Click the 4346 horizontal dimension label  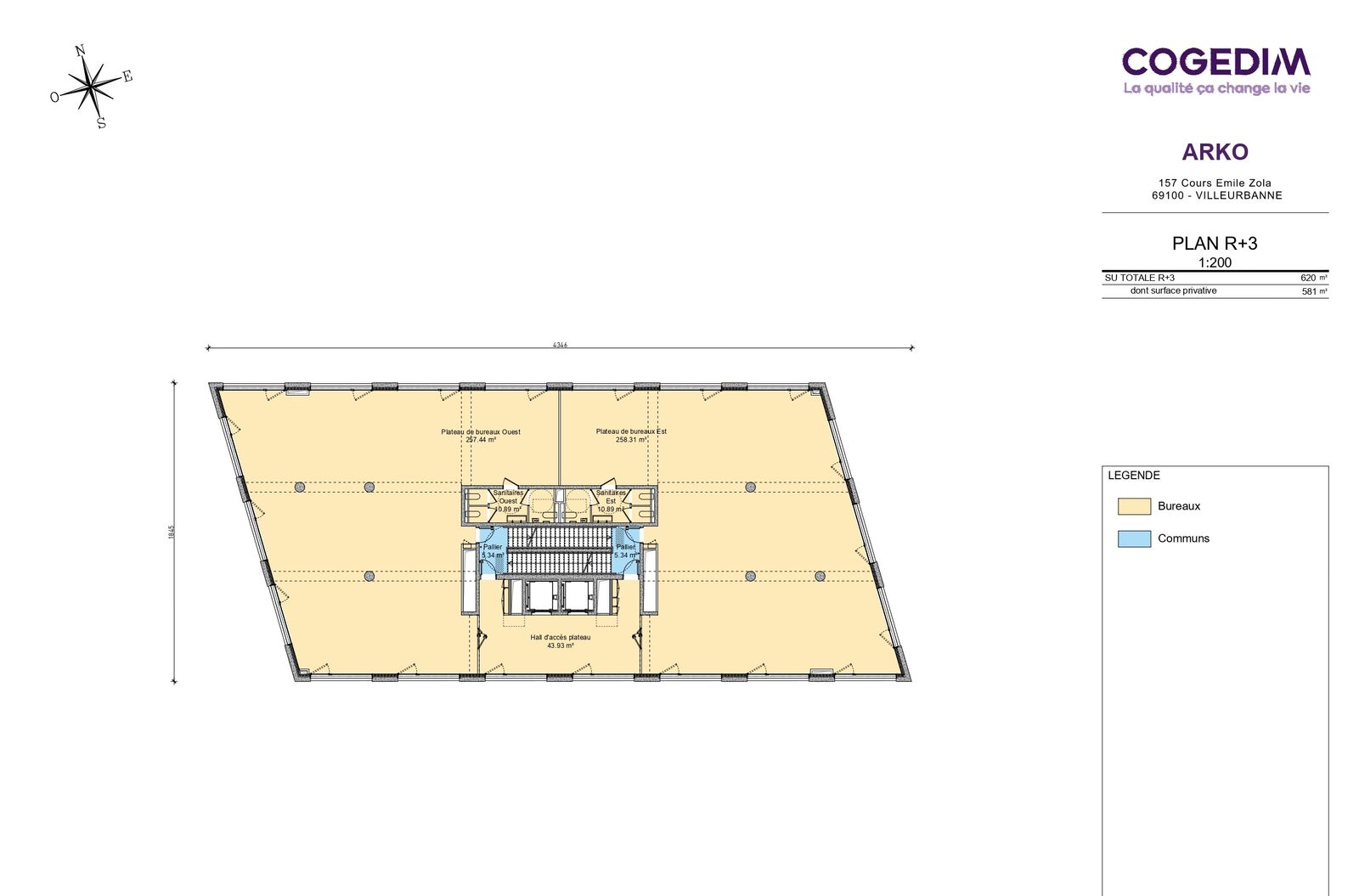point(560,345)
